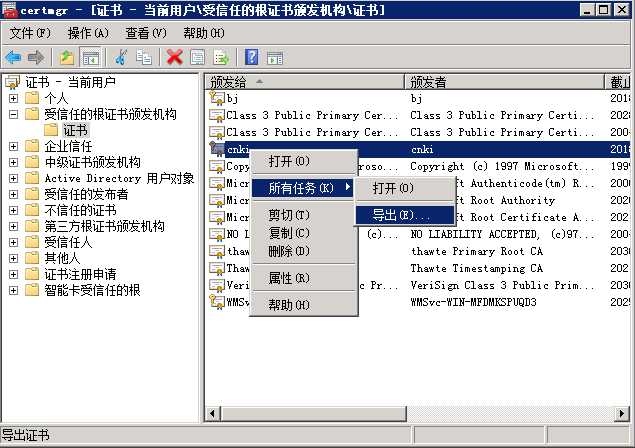Open Properties via toolbar icon

[x=198, y=57]
